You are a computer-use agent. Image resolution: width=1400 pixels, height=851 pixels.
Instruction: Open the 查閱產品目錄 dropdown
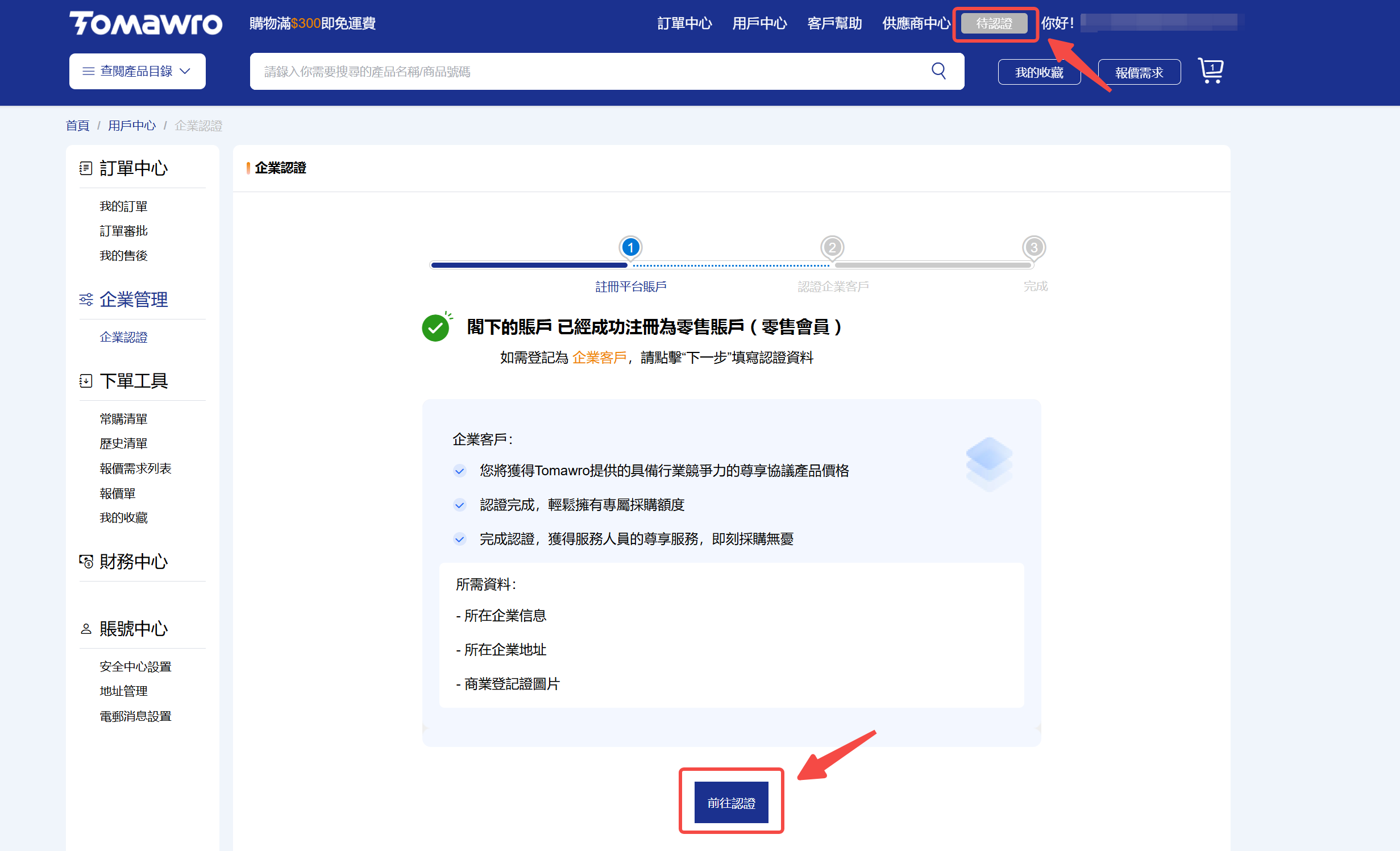coord(137,71)
